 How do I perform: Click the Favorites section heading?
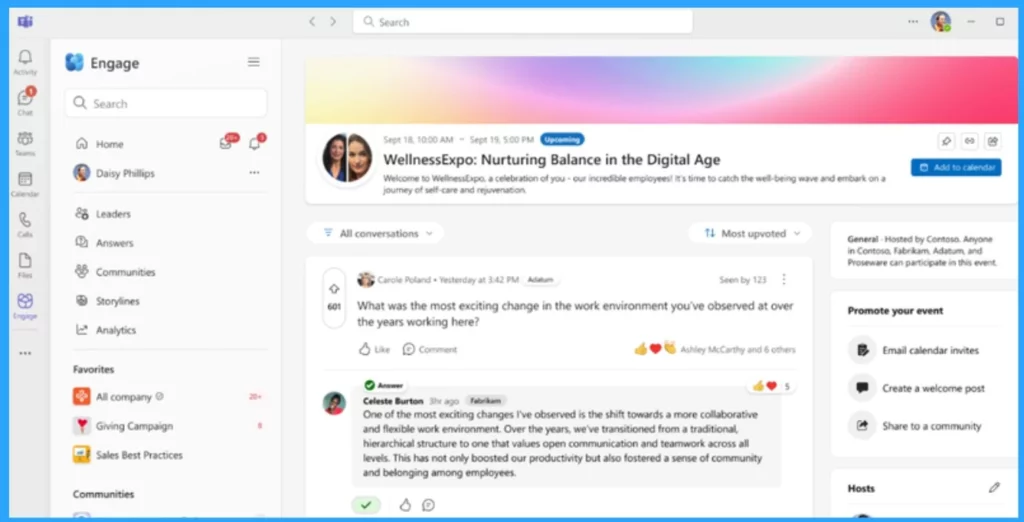[x=93, y=369]
